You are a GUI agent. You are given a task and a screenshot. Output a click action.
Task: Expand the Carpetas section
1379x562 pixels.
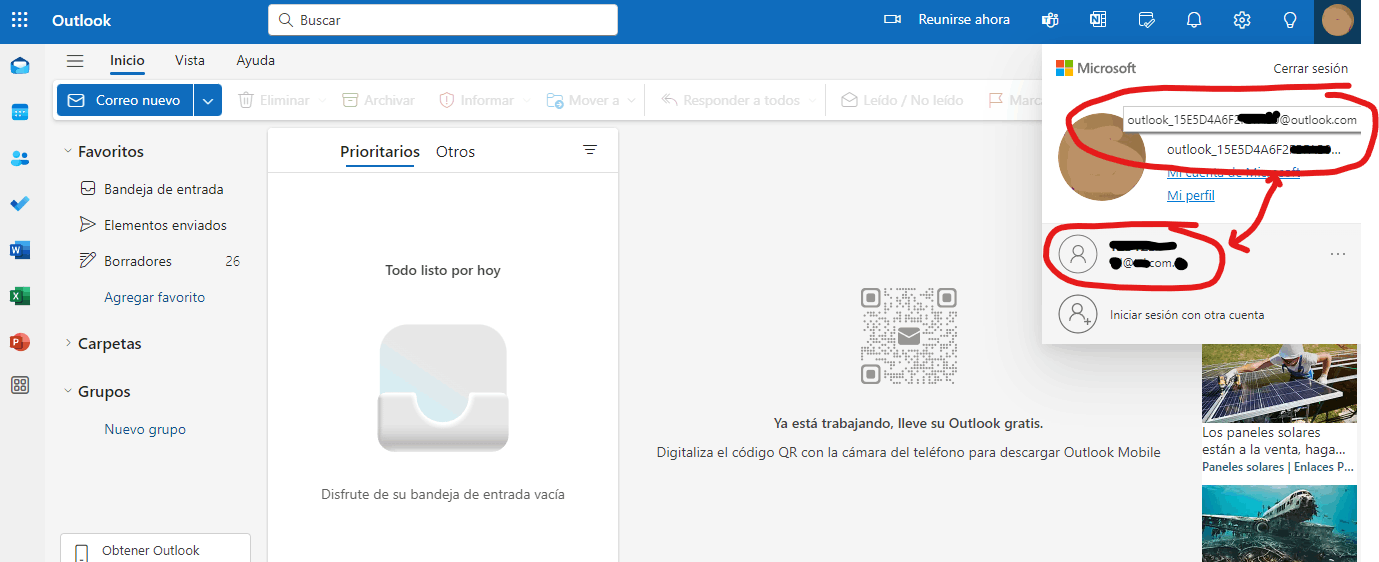(x=67, y=344)
